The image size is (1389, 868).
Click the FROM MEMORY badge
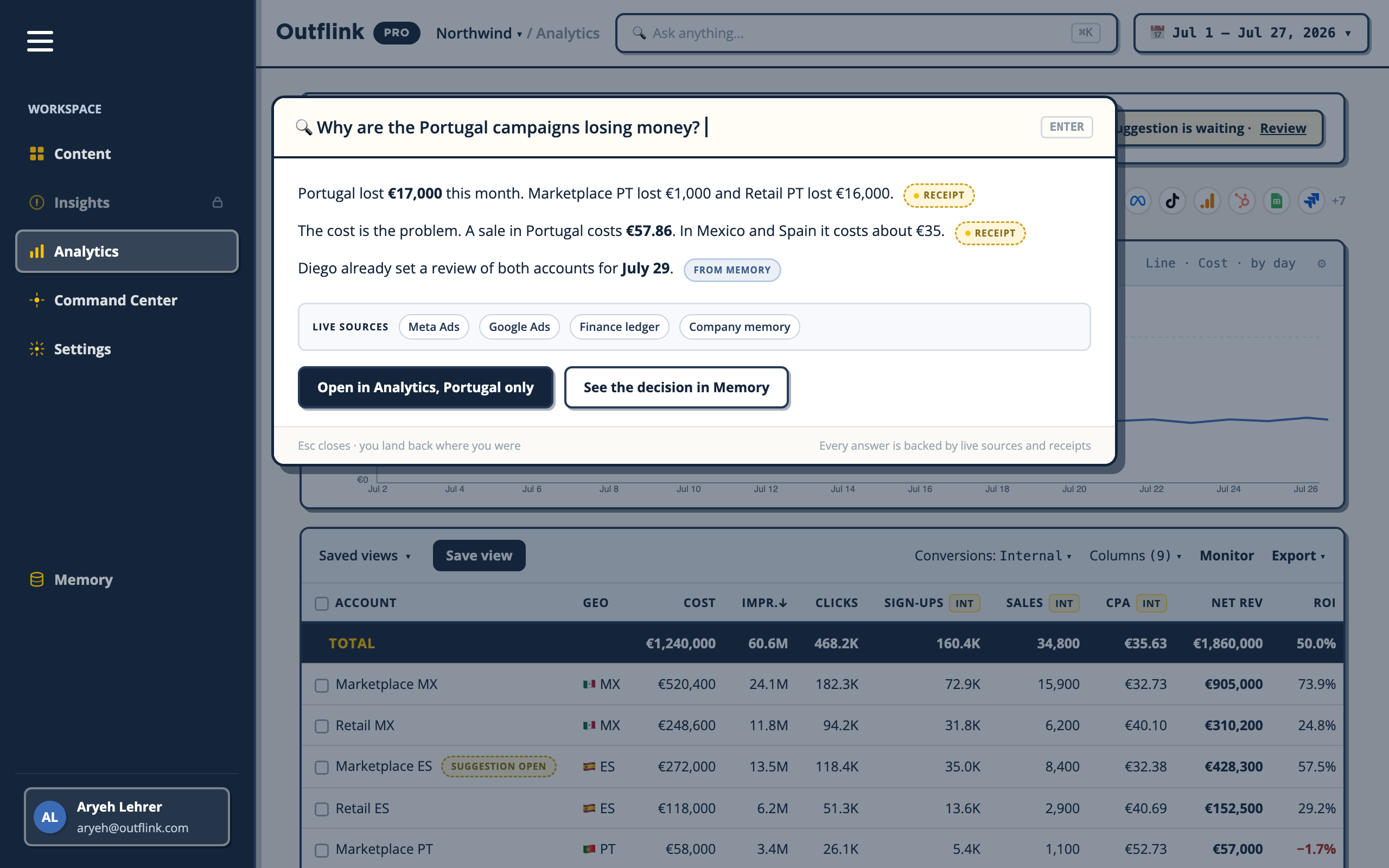tap(732, 270)
